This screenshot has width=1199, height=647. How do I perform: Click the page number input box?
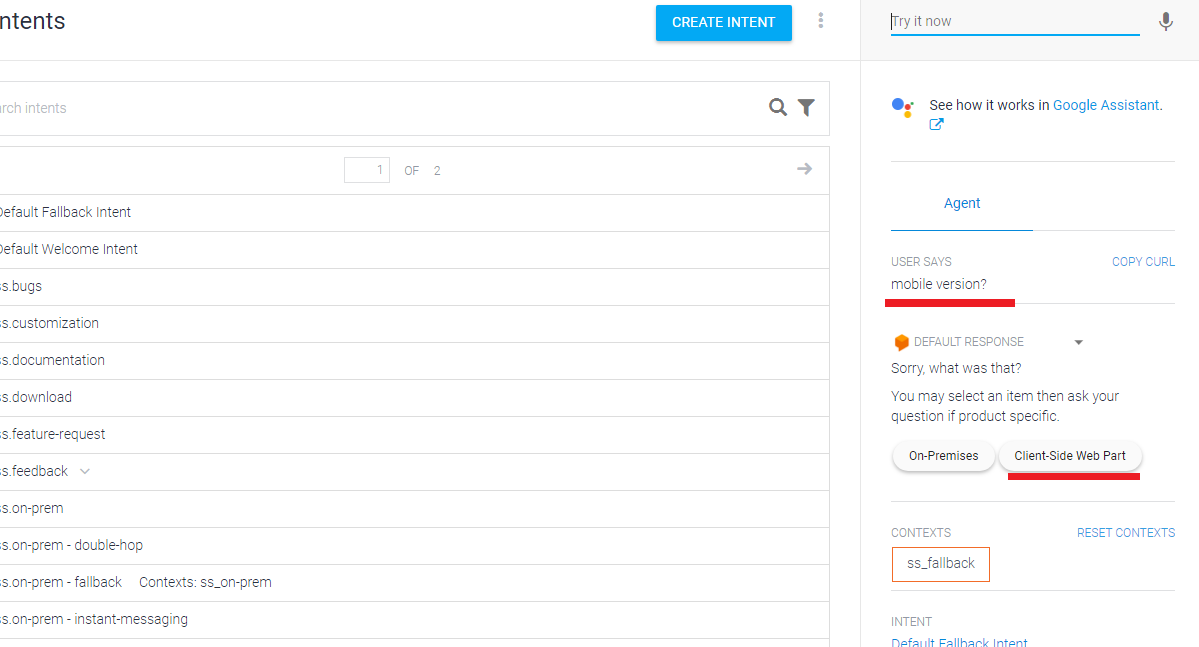(x=367, y=170)
